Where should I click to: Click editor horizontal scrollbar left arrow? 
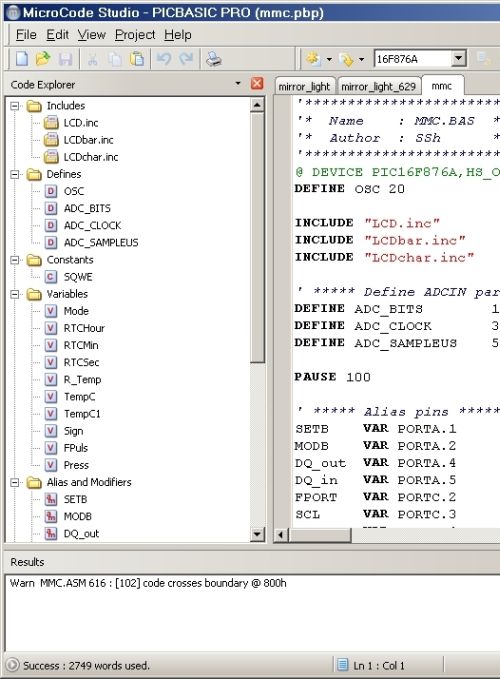tap(281, 535)
